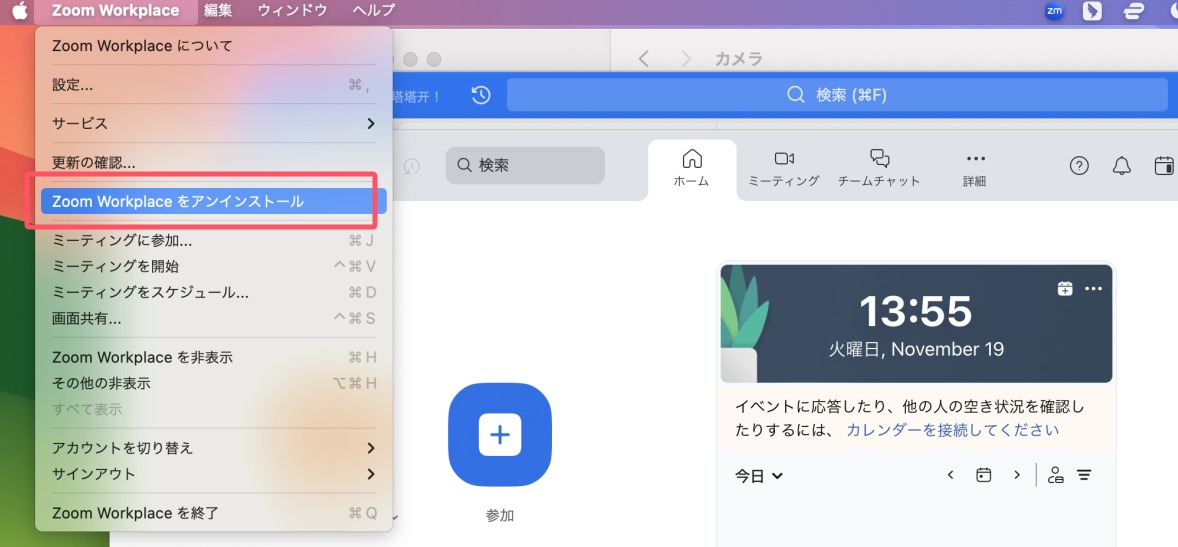
Task: Open the notifications bell icon
Action: pyautogui.click(x=1122, y=166)
